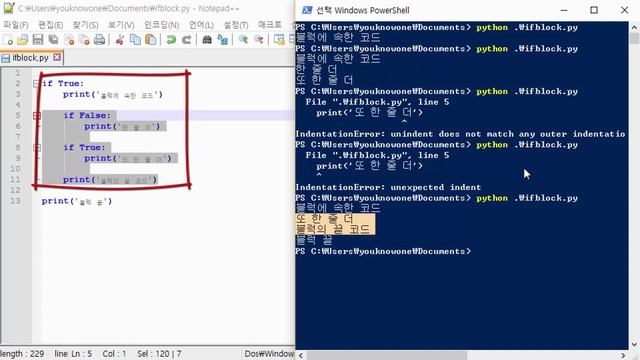Collapse the fold marker at line 2
Image resolution: width=640 pixels, height=360 pixels.
[36, 84]
